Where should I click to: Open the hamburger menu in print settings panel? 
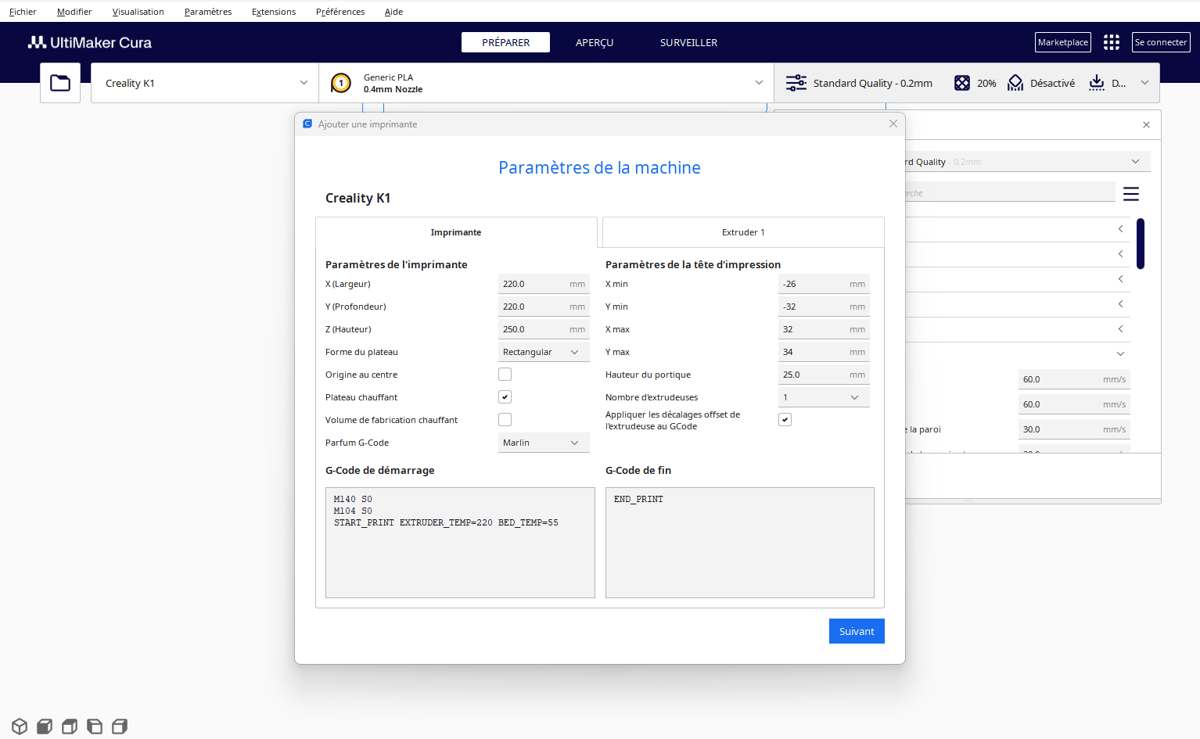click(x=1131, y=193)
